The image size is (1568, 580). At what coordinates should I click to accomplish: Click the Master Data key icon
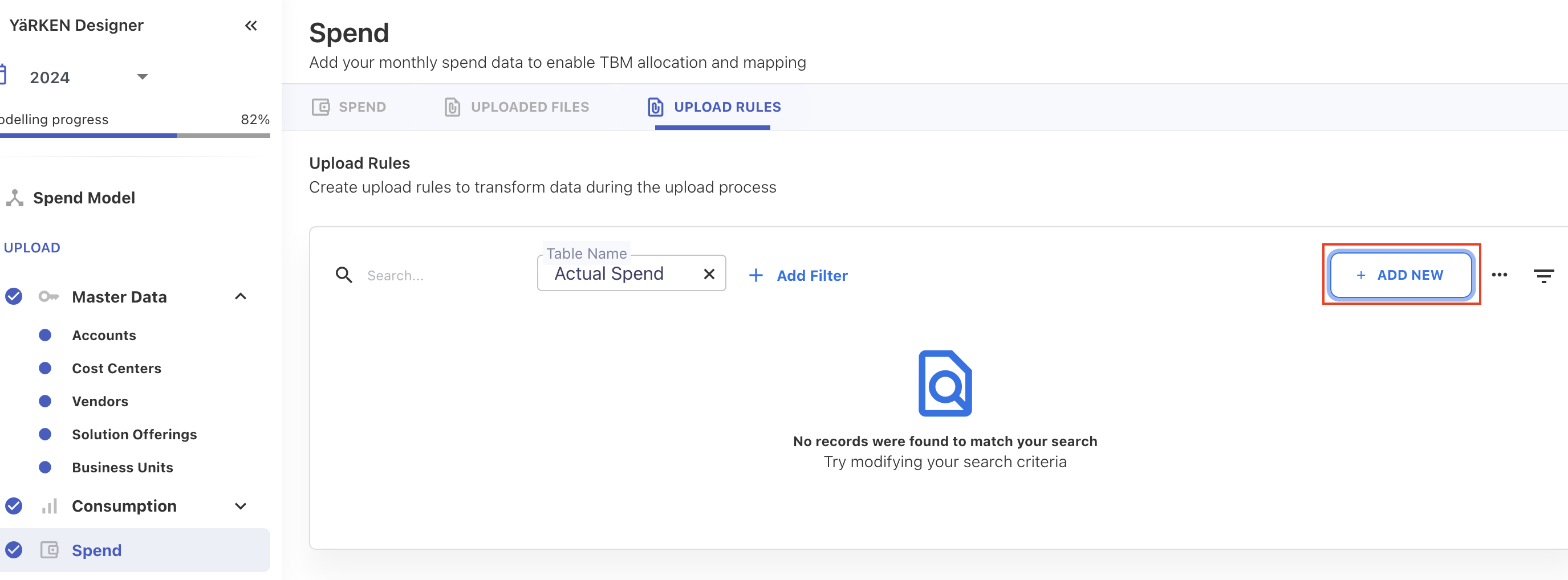(48, 297)
